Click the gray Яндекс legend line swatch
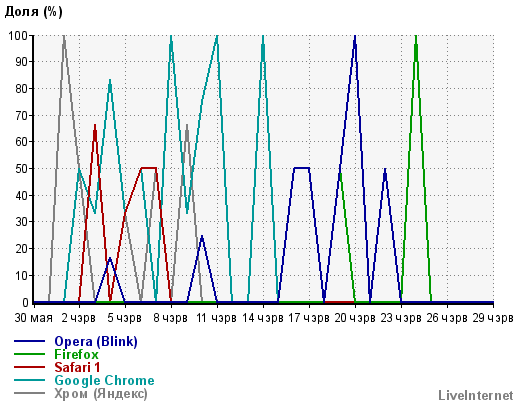Viewport: 520px width, 405px height. 29,393
